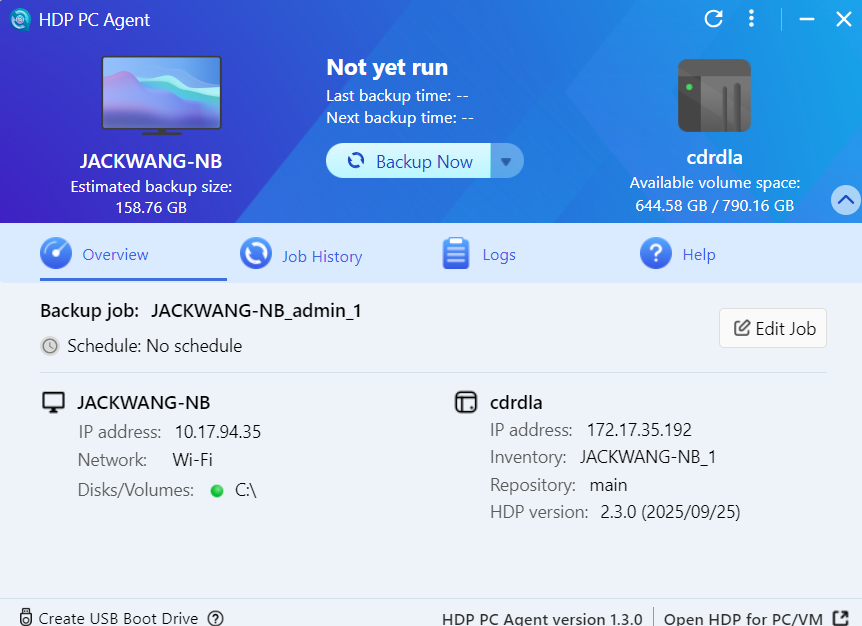Select the Overview tab

click(96, 254)
